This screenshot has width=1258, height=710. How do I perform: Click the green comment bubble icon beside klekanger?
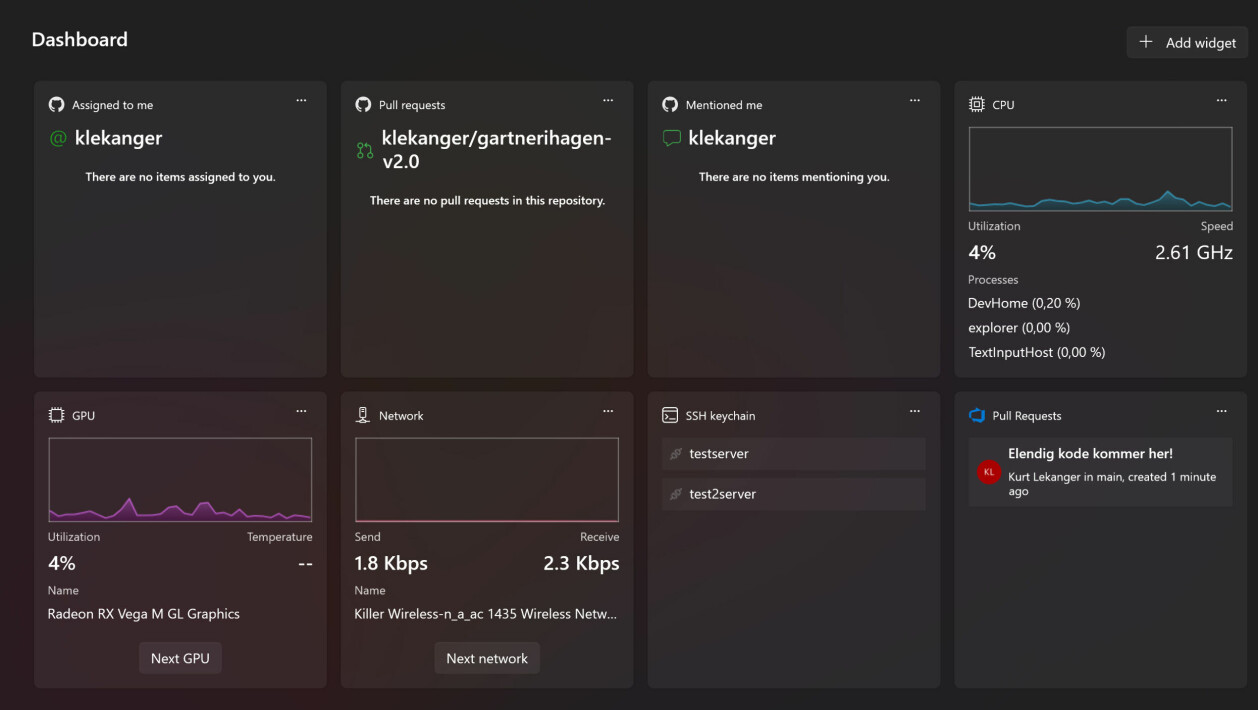tap(671, 139)
